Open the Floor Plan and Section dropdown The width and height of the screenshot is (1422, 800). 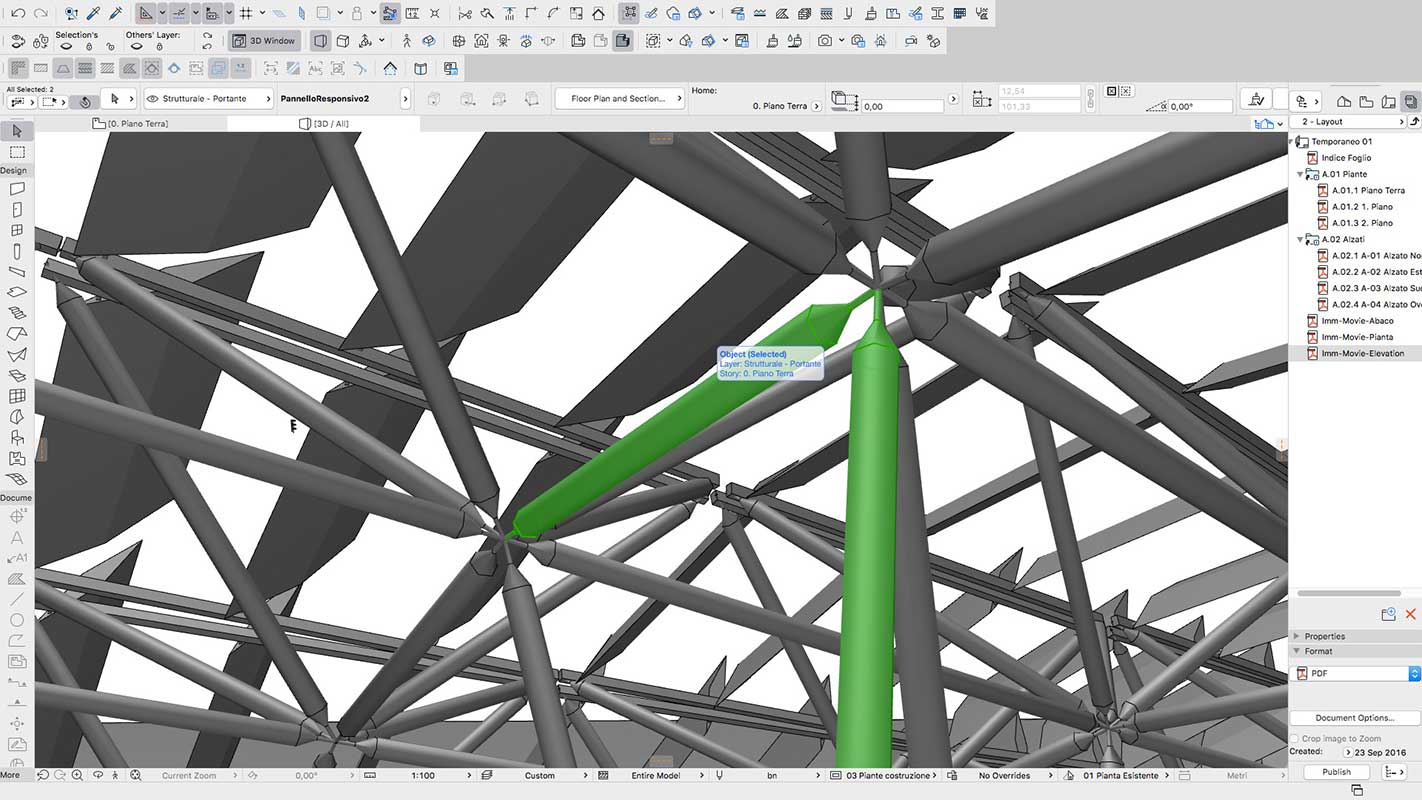click(621, 99)
